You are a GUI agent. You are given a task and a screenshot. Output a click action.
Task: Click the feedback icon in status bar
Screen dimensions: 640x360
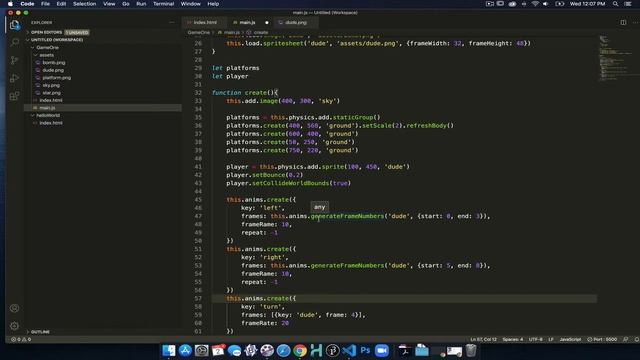(x=626, y=339)
